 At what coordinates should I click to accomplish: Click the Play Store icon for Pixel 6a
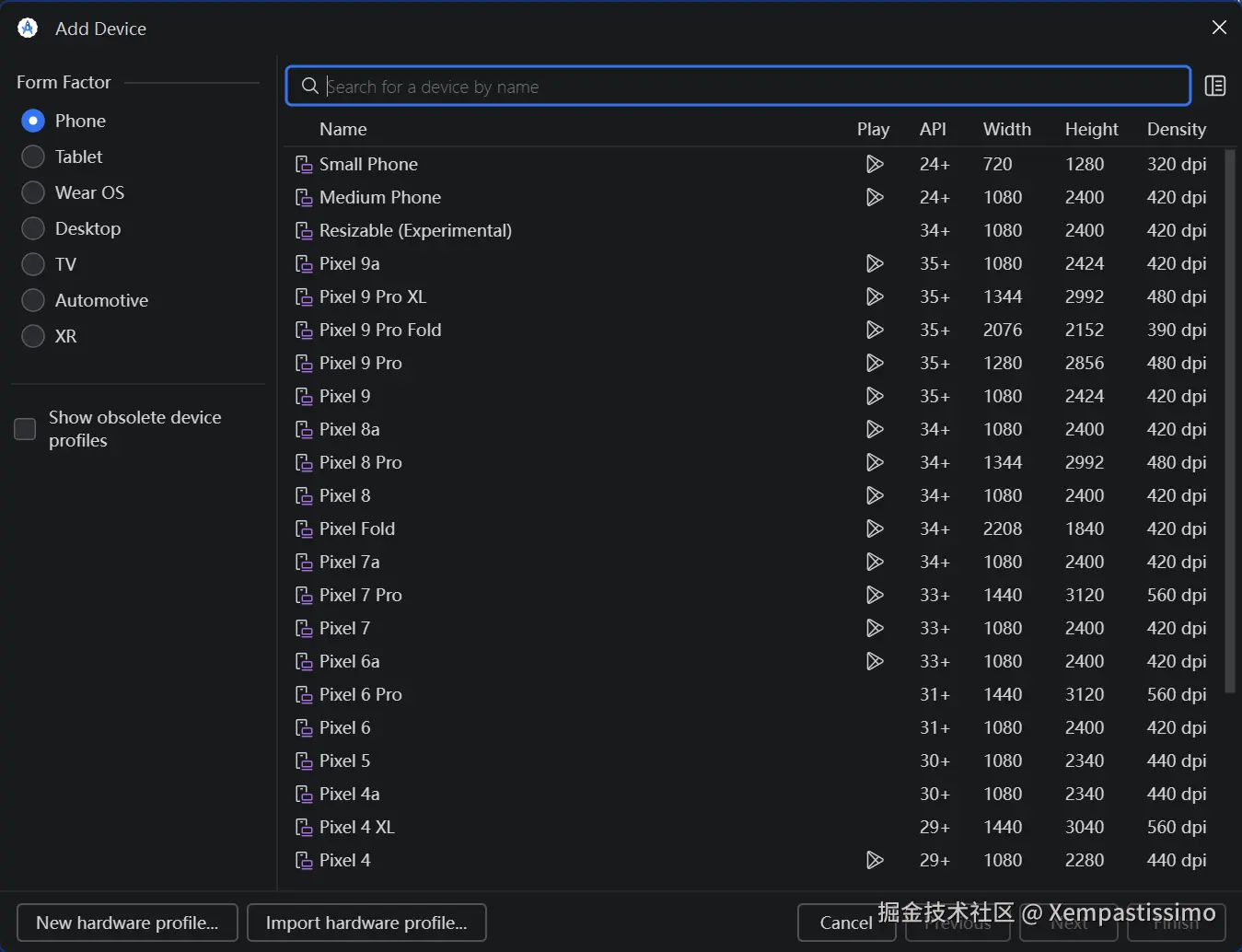click(875, 661)
